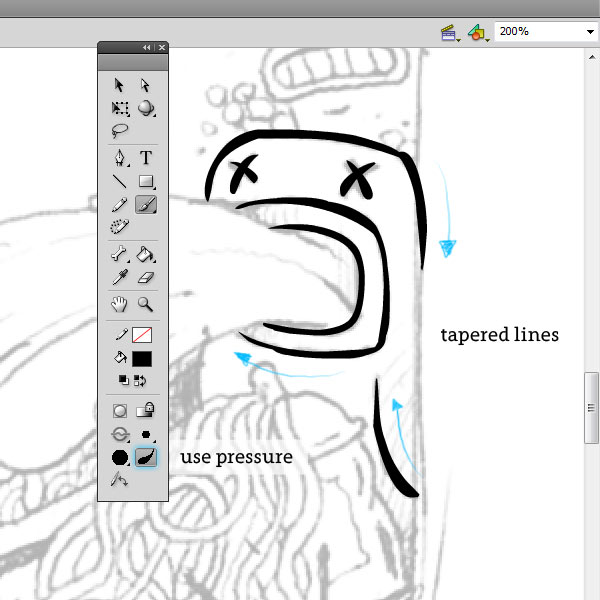Pick the 3D Rotation tool
Screen dimensions: 600x600
146,108
